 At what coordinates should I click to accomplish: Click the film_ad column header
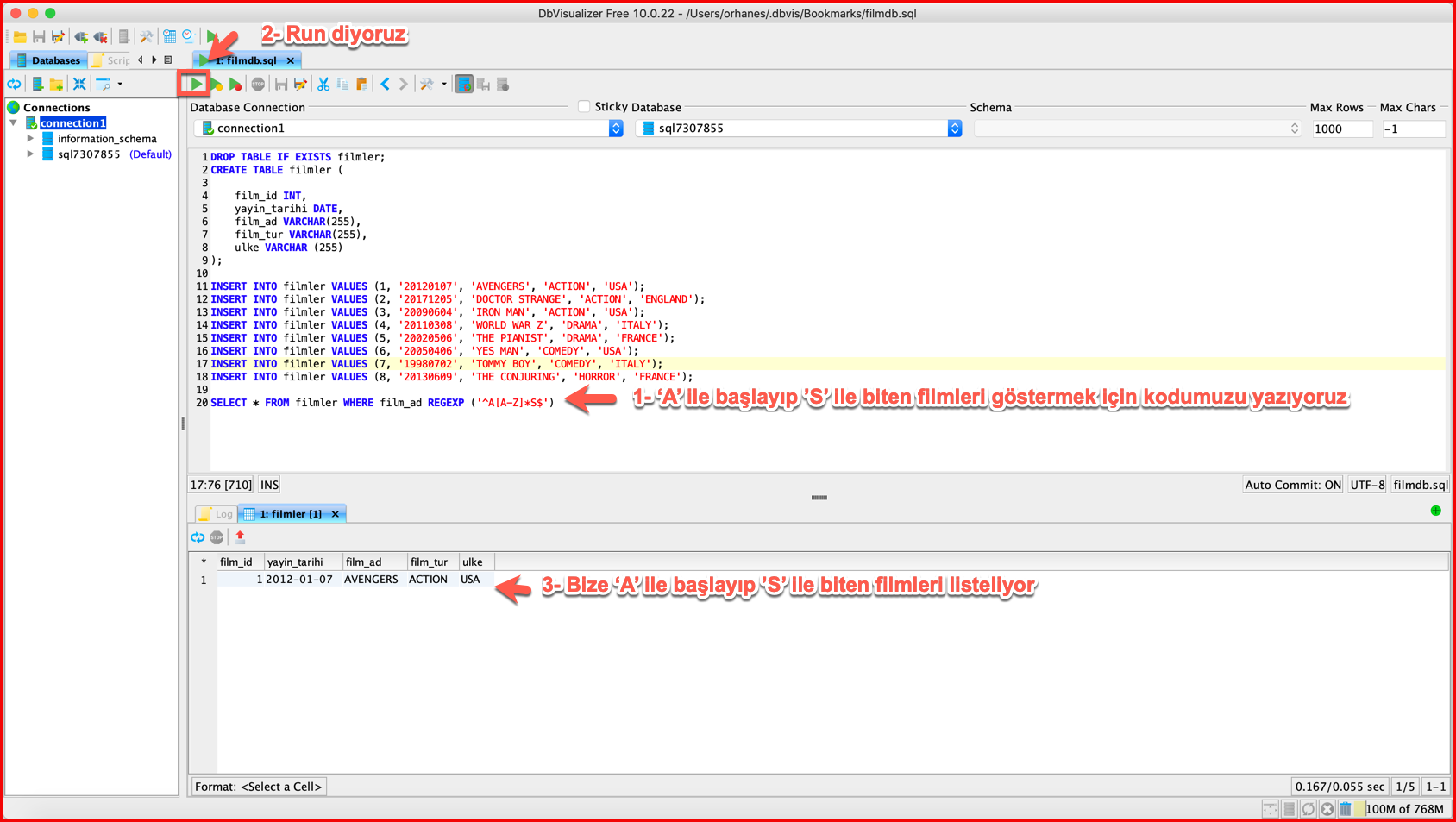[374, 562]
